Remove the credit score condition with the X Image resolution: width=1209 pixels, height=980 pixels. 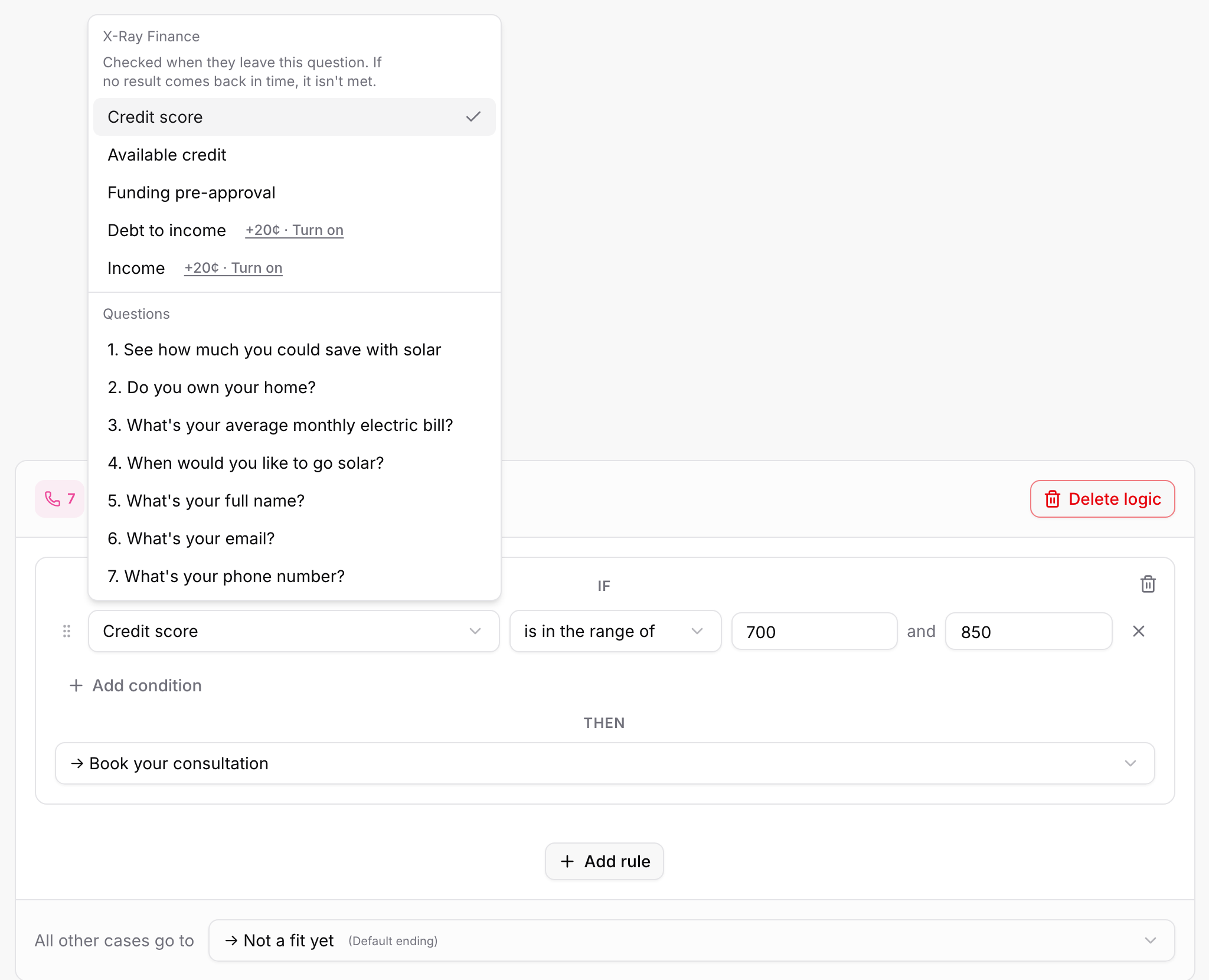(x=1139, y=631)
